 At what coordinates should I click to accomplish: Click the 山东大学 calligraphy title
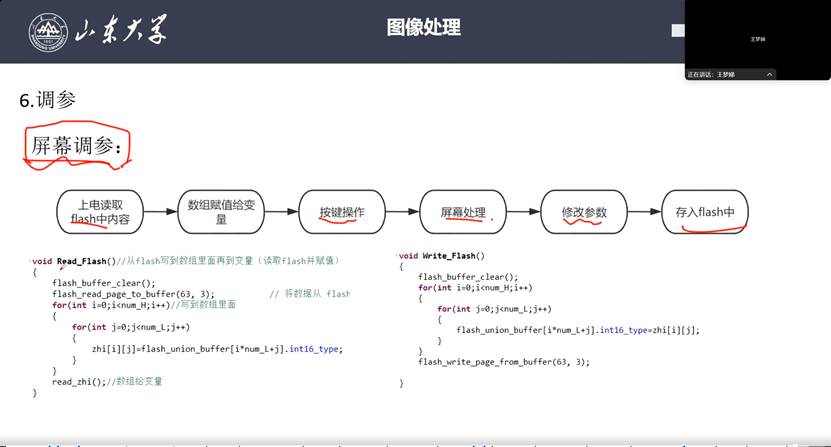122,31
